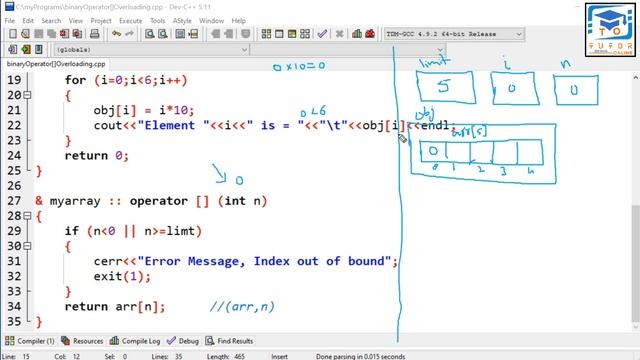Open the Tools menu

pos(158,20)
